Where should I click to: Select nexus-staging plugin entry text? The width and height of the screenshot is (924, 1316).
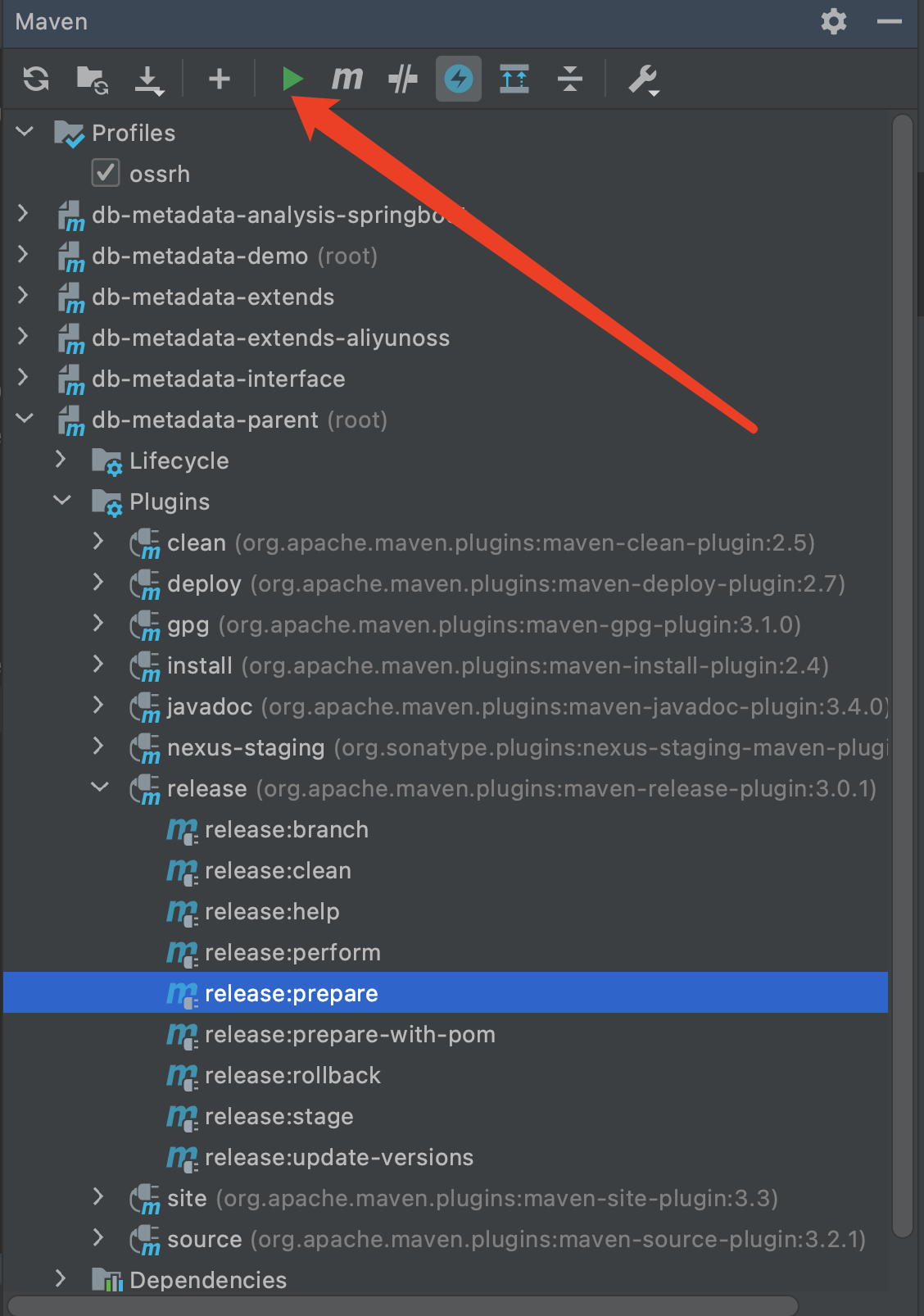tap(528, 747)
